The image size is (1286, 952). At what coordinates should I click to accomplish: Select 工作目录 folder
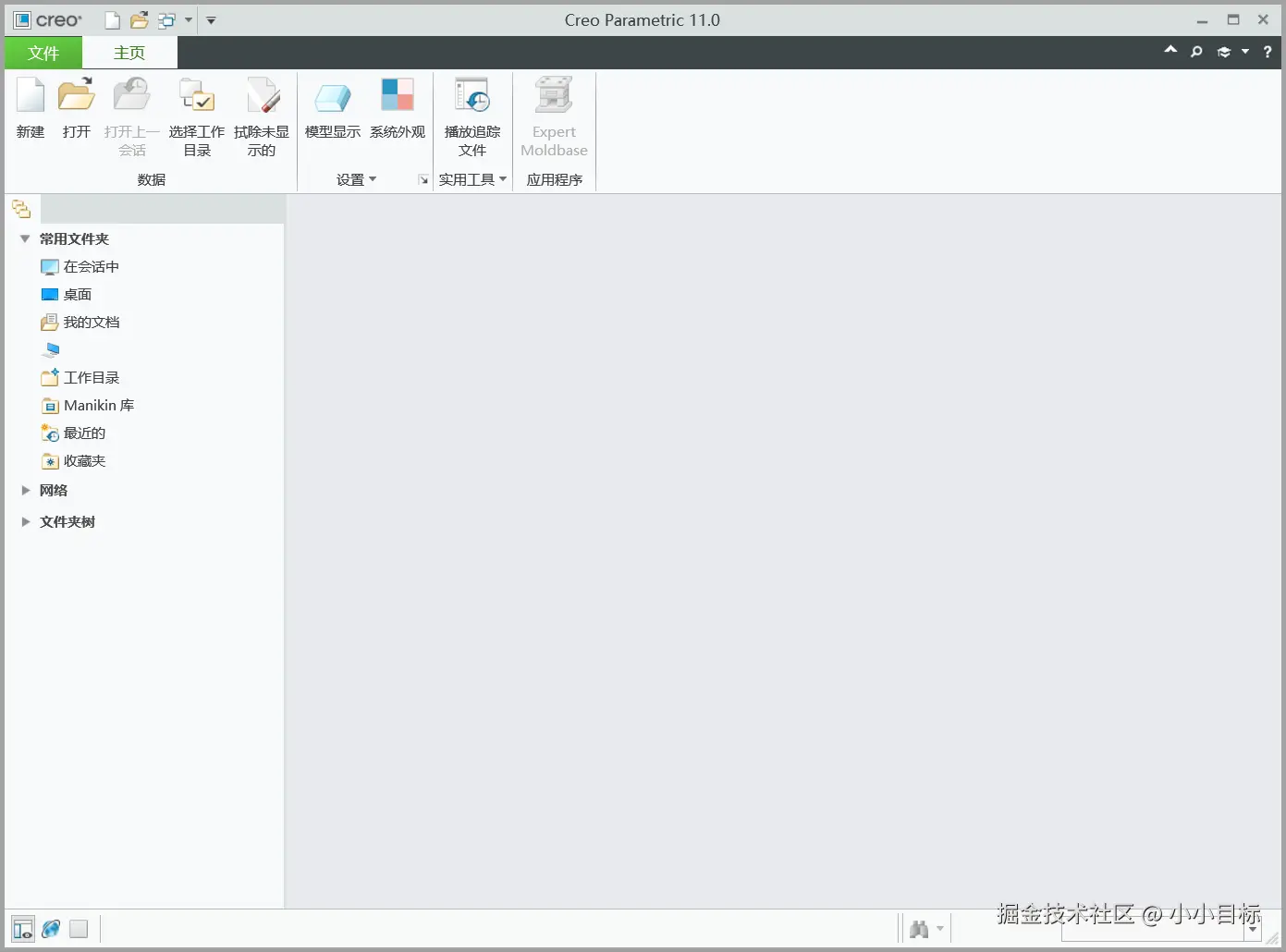tap(80, 378)
